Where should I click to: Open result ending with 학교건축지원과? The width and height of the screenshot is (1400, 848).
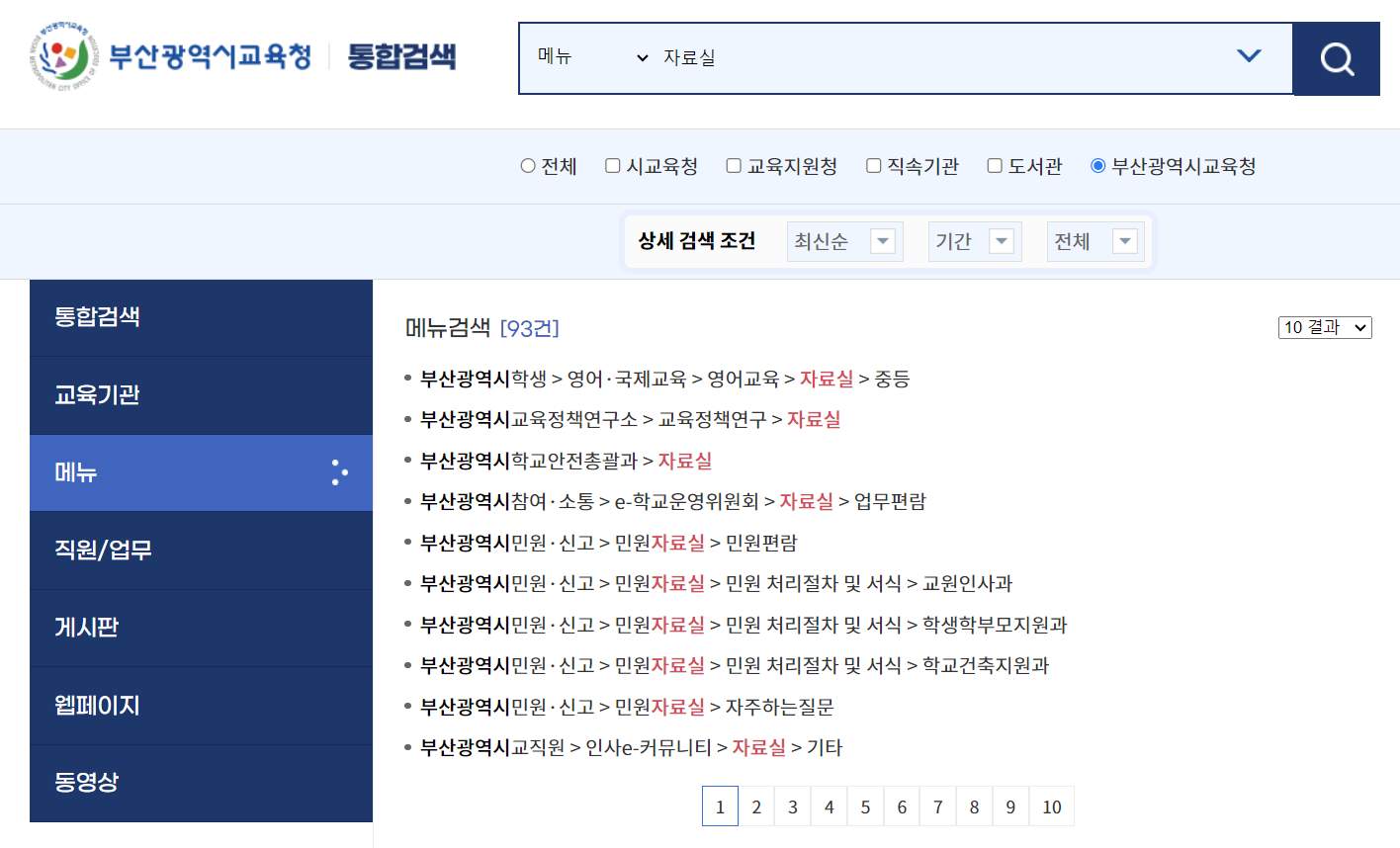pyautogui.click(x=735, y=665)
